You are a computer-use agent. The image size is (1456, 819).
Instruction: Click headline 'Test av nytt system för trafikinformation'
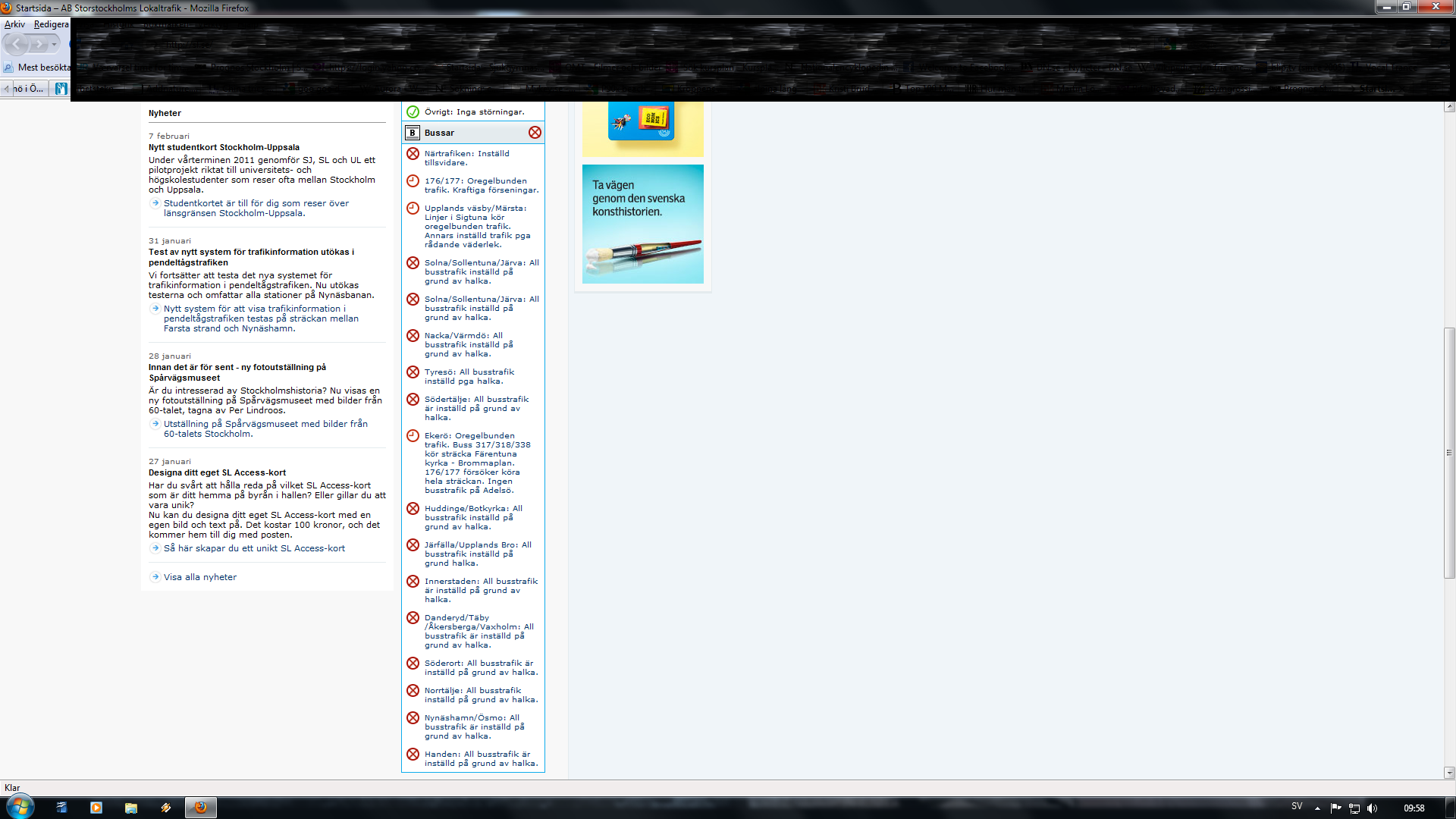tap(251, 258)
